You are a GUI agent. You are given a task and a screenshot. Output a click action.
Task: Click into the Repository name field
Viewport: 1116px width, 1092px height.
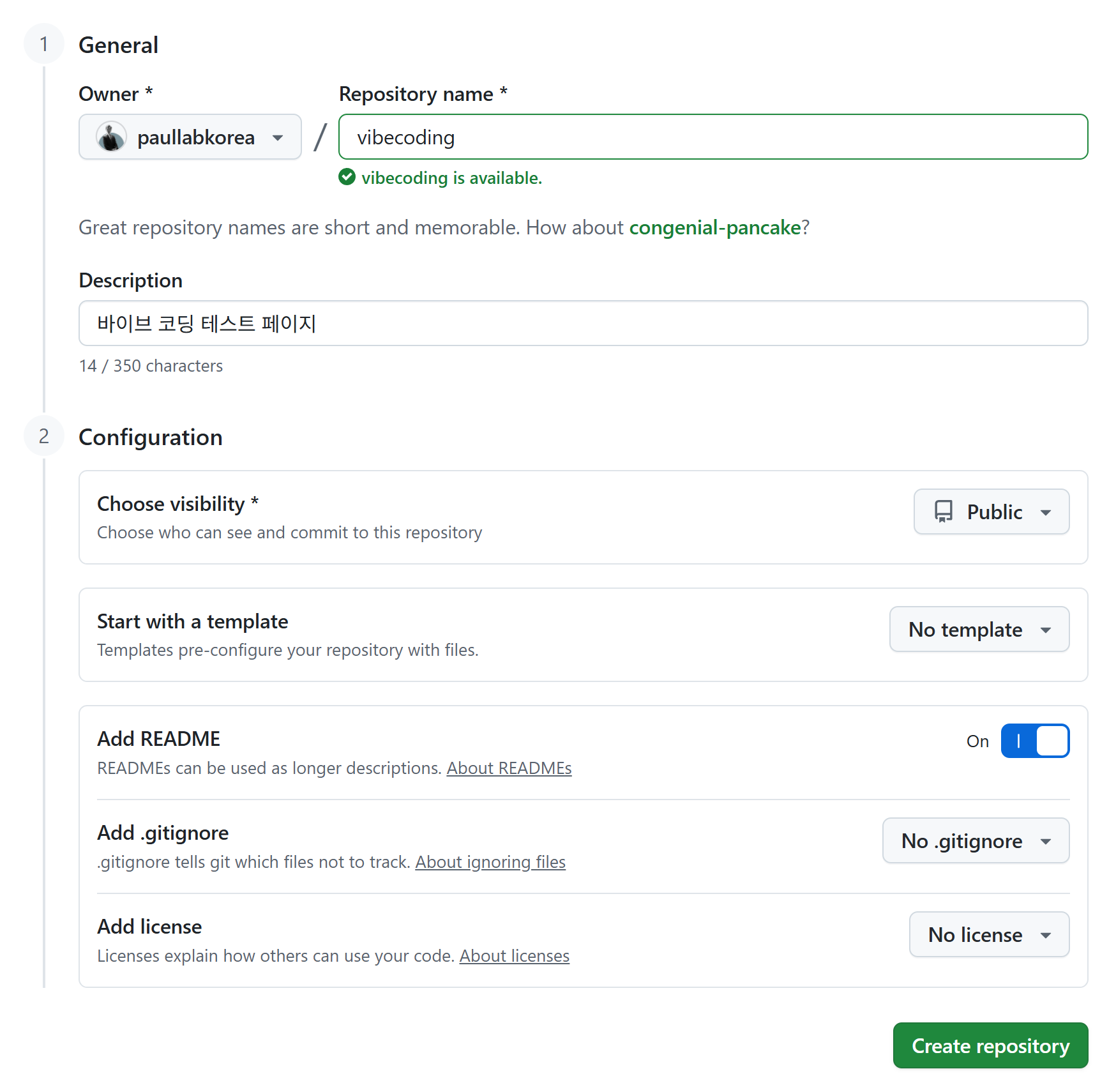point(713,137)
